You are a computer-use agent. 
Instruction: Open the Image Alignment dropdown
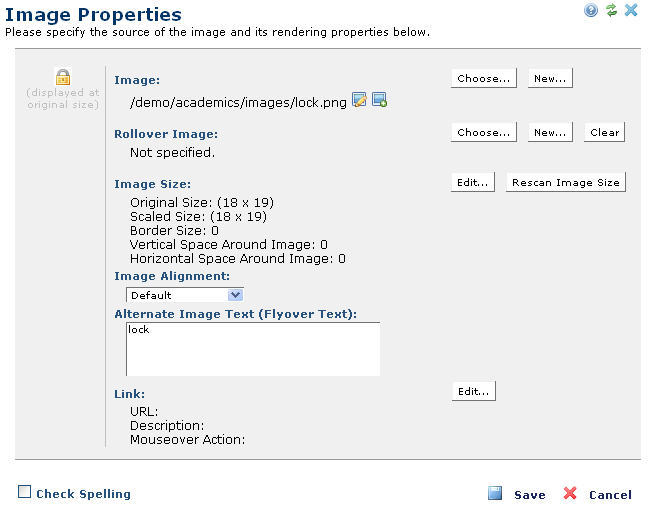tap(185, 295)
